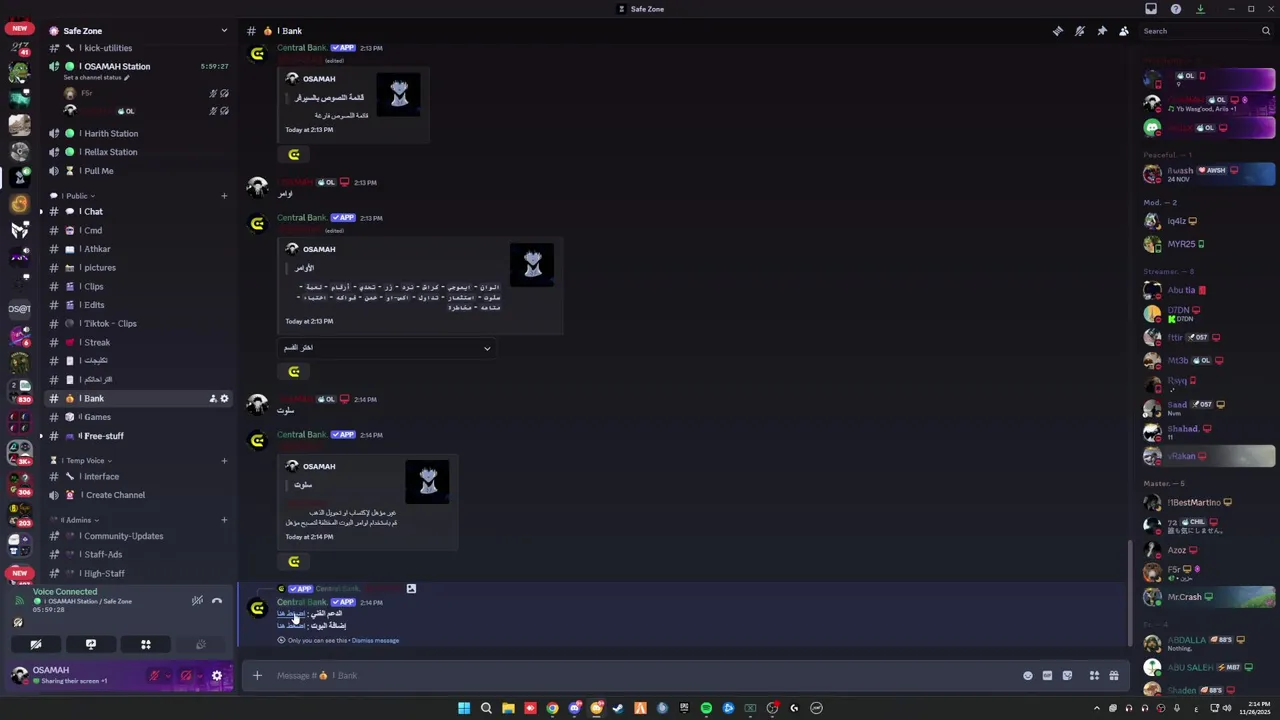Viewport: 1280px width, 720px height.
Task: Open edit-channel gear on Bank channel row
Action: coord(224,399)
